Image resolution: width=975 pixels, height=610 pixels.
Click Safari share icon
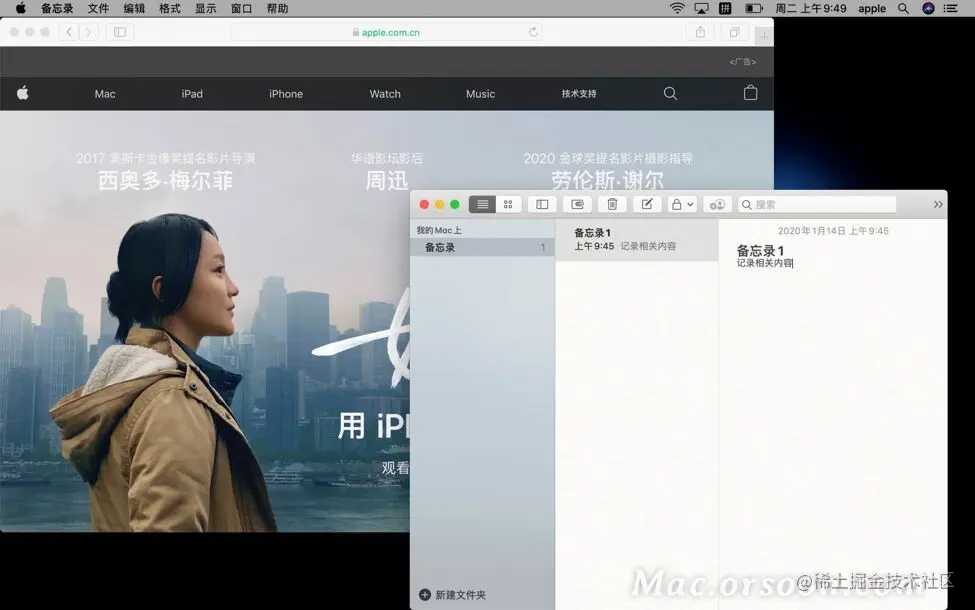pos(701,32)
